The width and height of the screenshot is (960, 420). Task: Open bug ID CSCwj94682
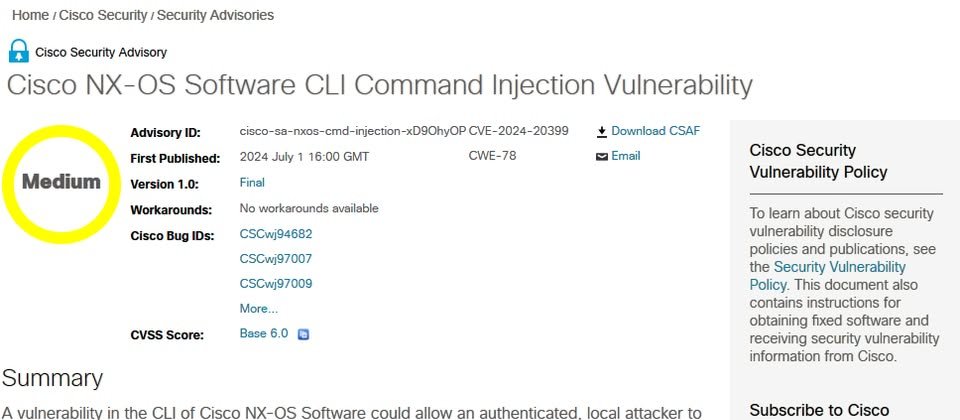point(276,234)
